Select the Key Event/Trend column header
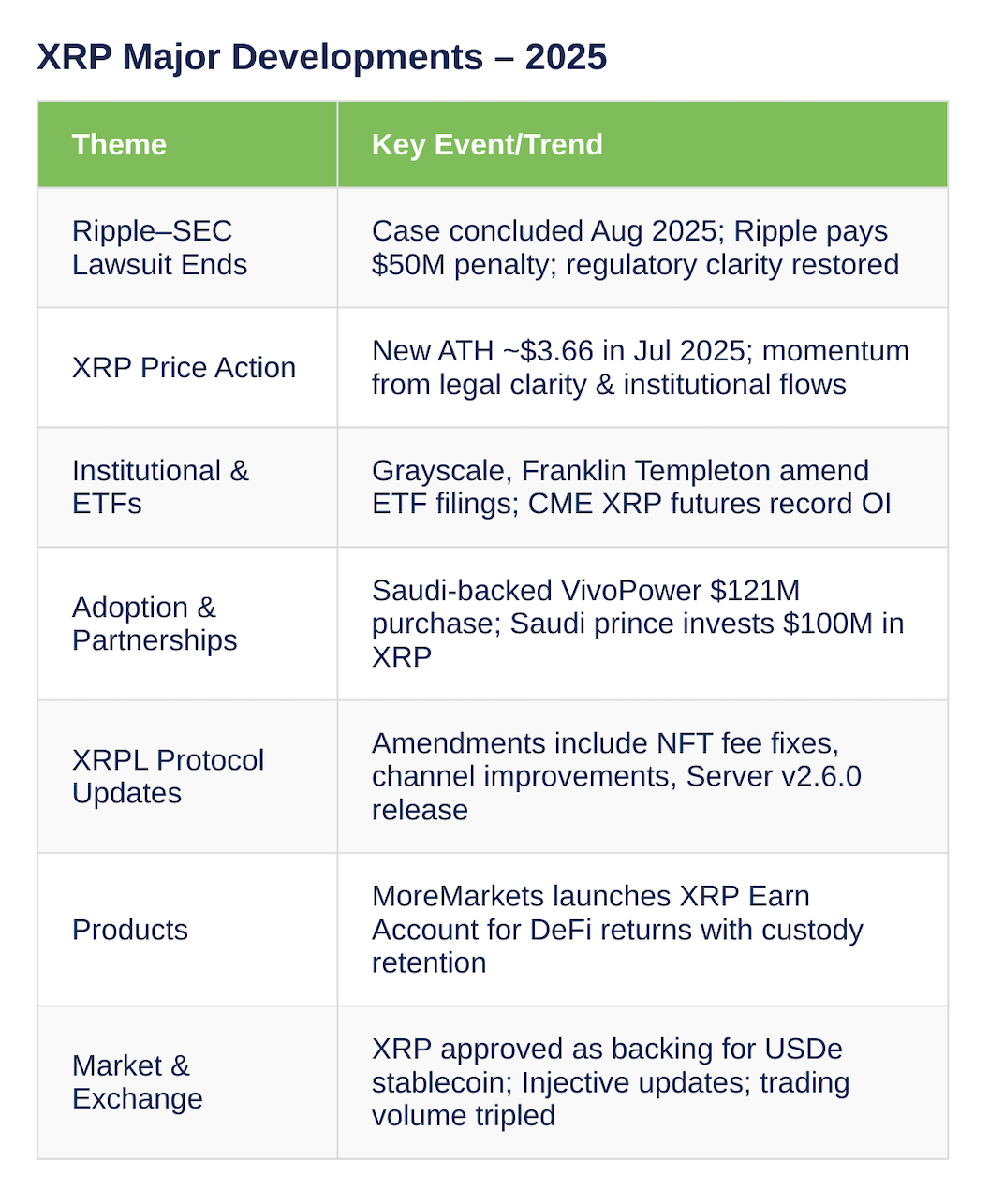The height and width of the screenshot is (1204, 989). tap(642, 144)
